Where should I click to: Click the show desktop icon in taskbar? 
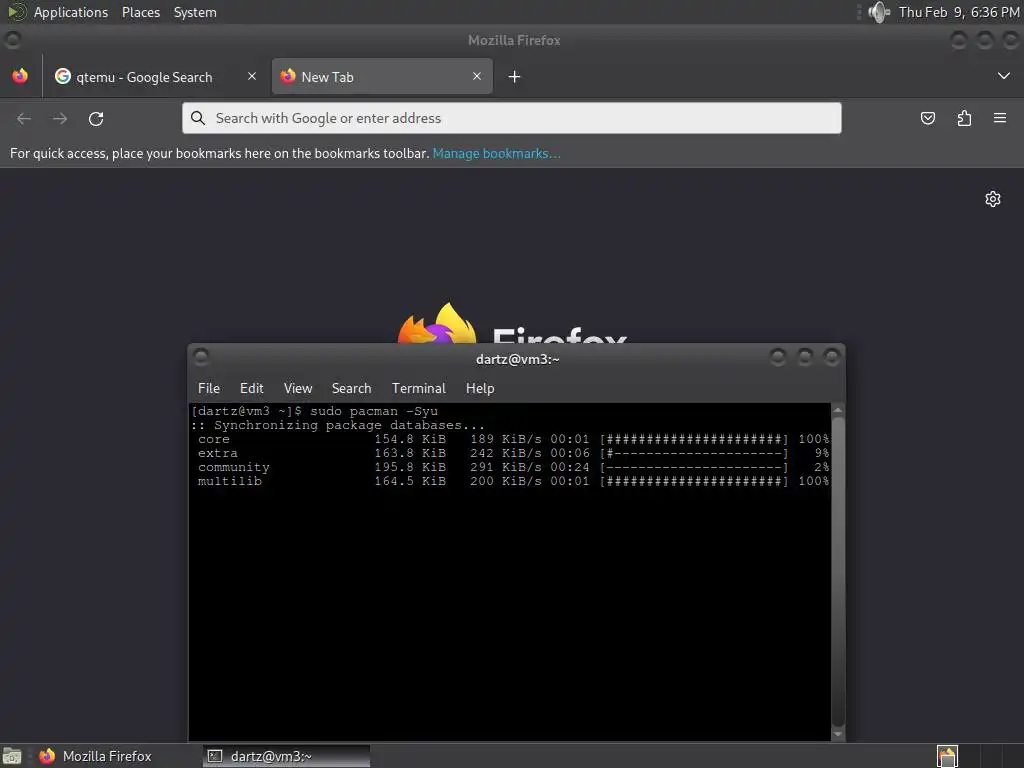pos(12,756)
